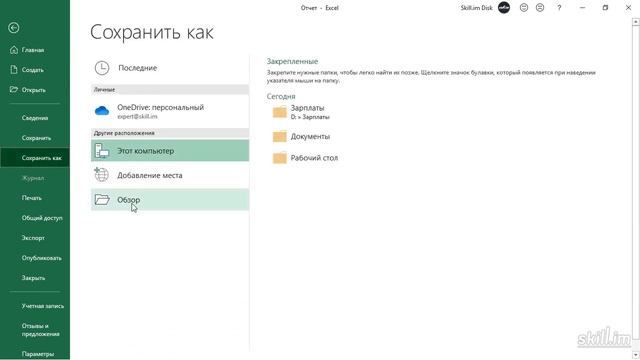
Task: Click the folder icon for Обзор
Action: click(102, 199)
